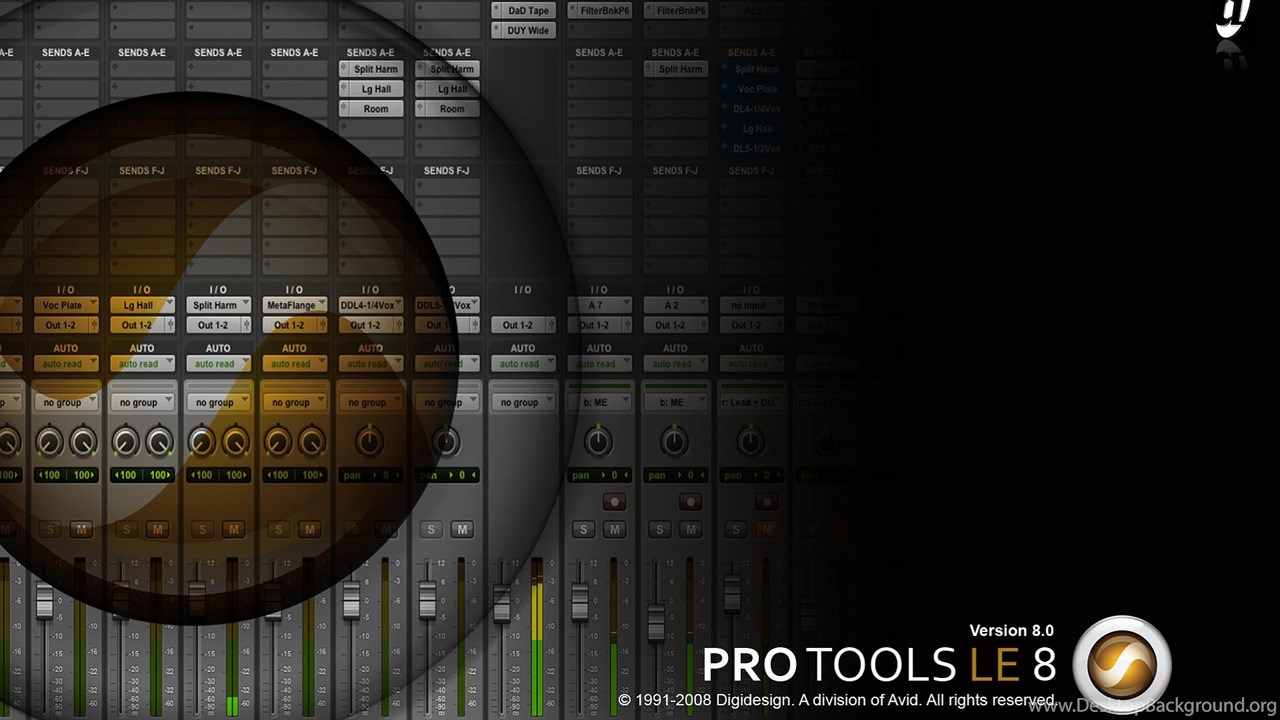Click the first FilterBnkP6 insert

[x=599, y=11]
